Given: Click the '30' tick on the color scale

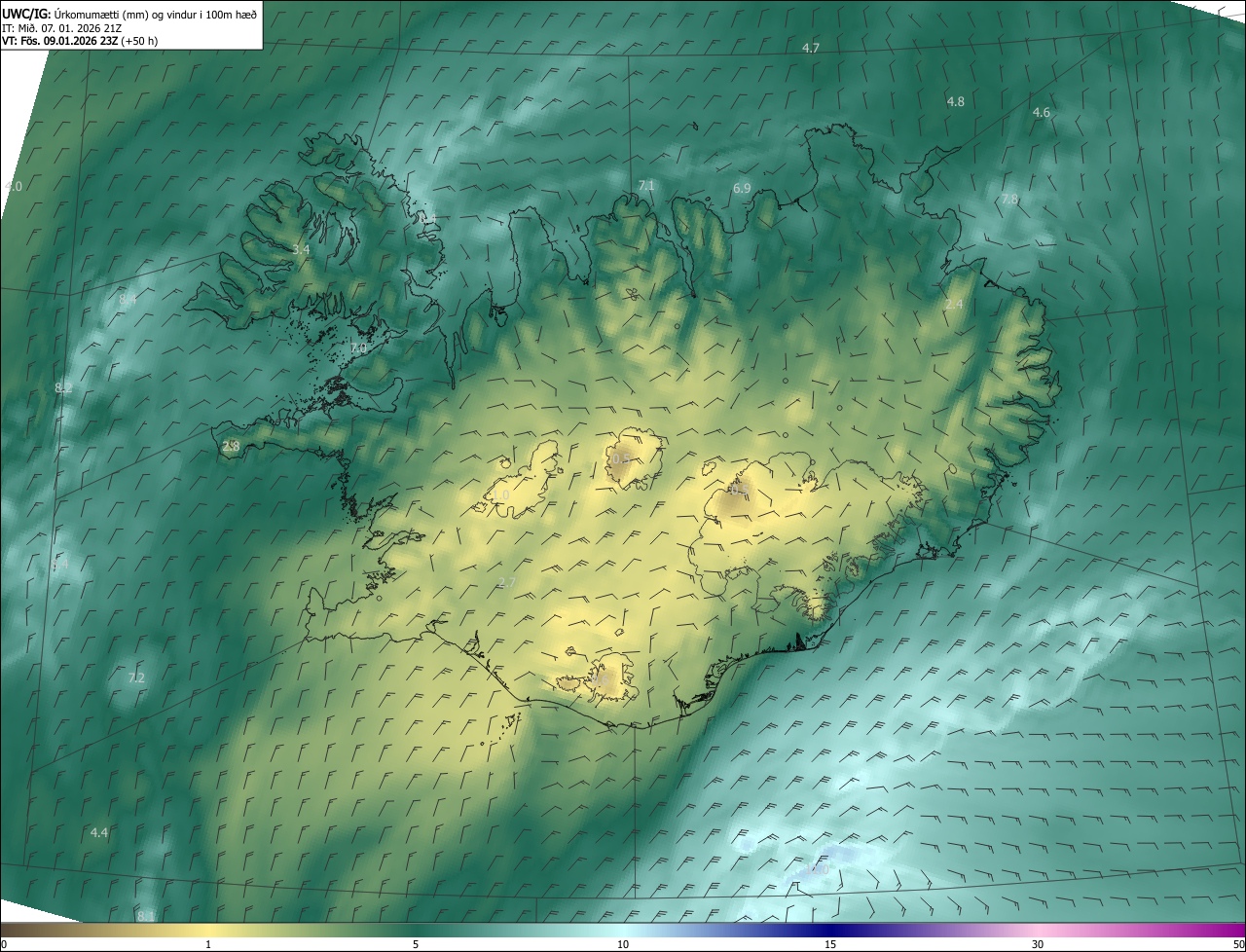Looking at the screenshot, I should click(x=1038, y=944).
